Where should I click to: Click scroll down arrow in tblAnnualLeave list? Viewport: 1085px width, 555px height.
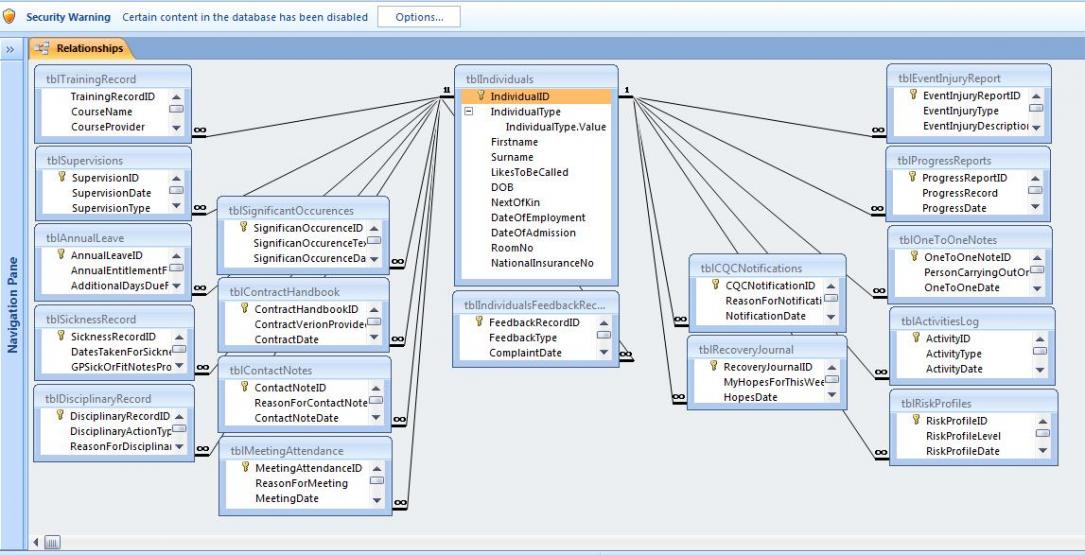pos(176,285)
